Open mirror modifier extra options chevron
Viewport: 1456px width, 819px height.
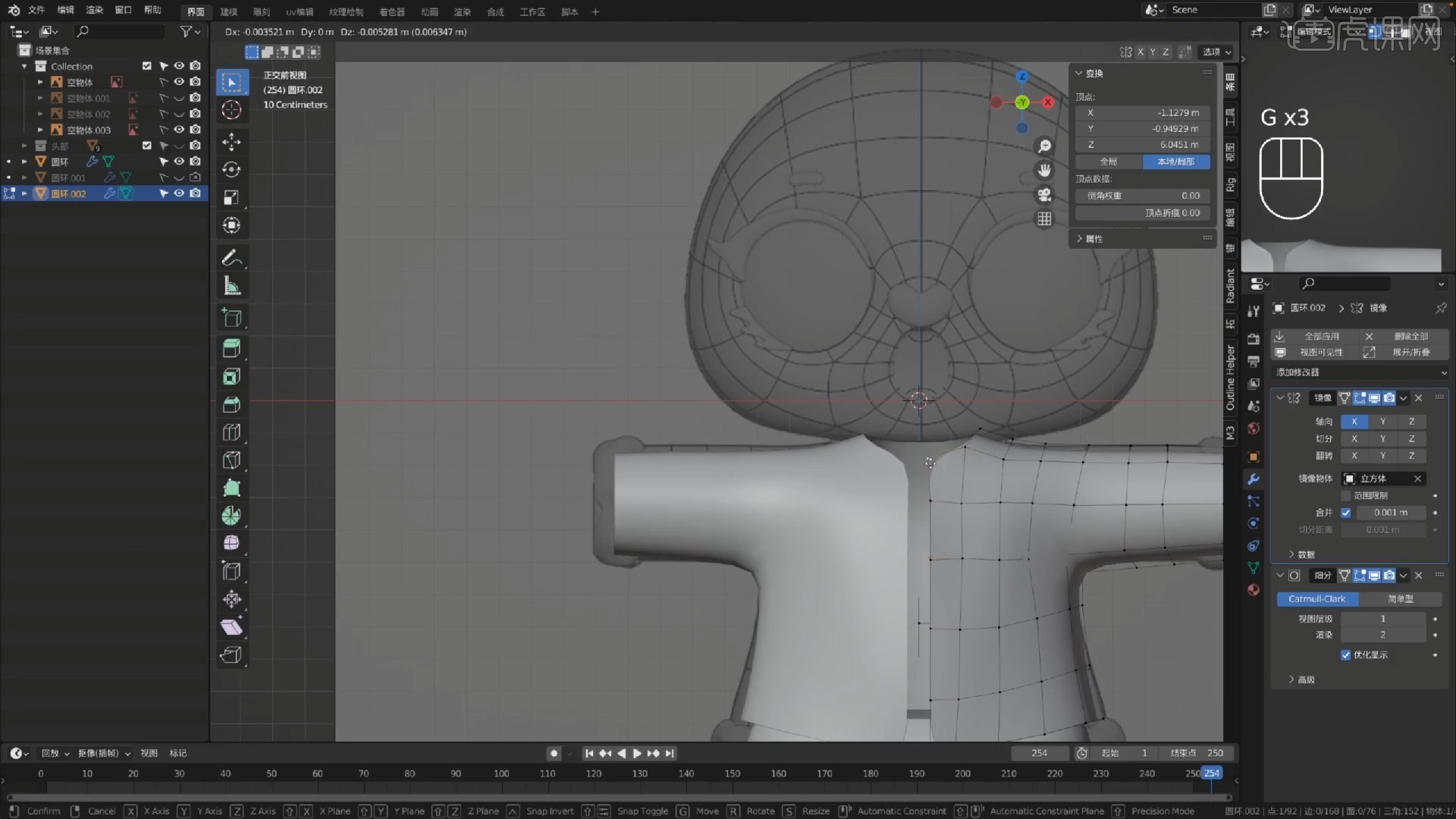[x=1404, y=398]
